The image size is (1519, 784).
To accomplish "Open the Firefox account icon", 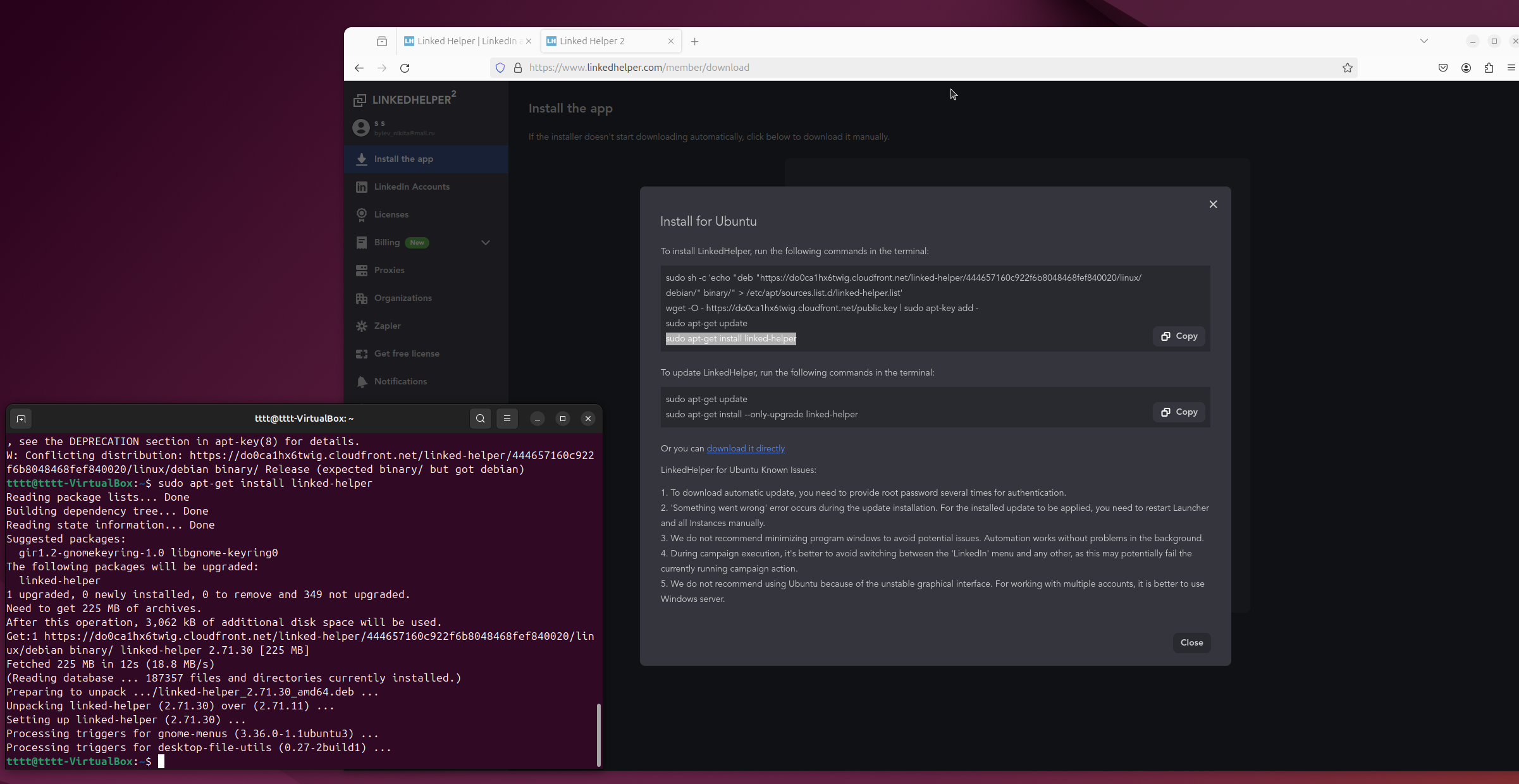I will [1466, 68].
